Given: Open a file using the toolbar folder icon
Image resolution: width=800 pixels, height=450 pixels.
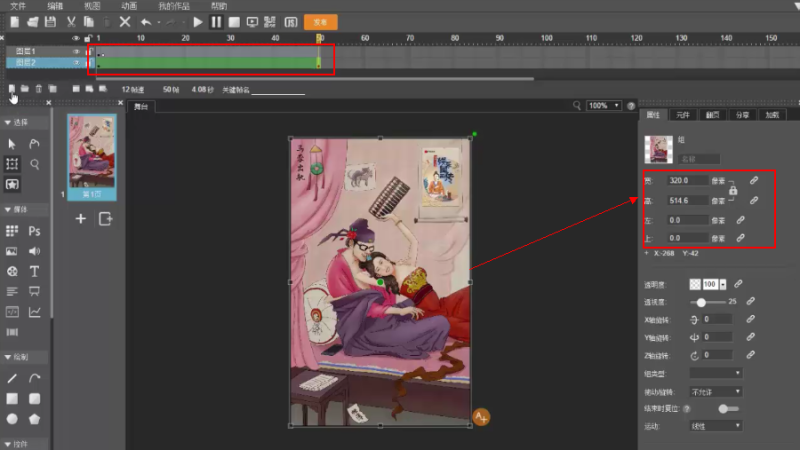Looking at the screenshot, I should [33, 22].
